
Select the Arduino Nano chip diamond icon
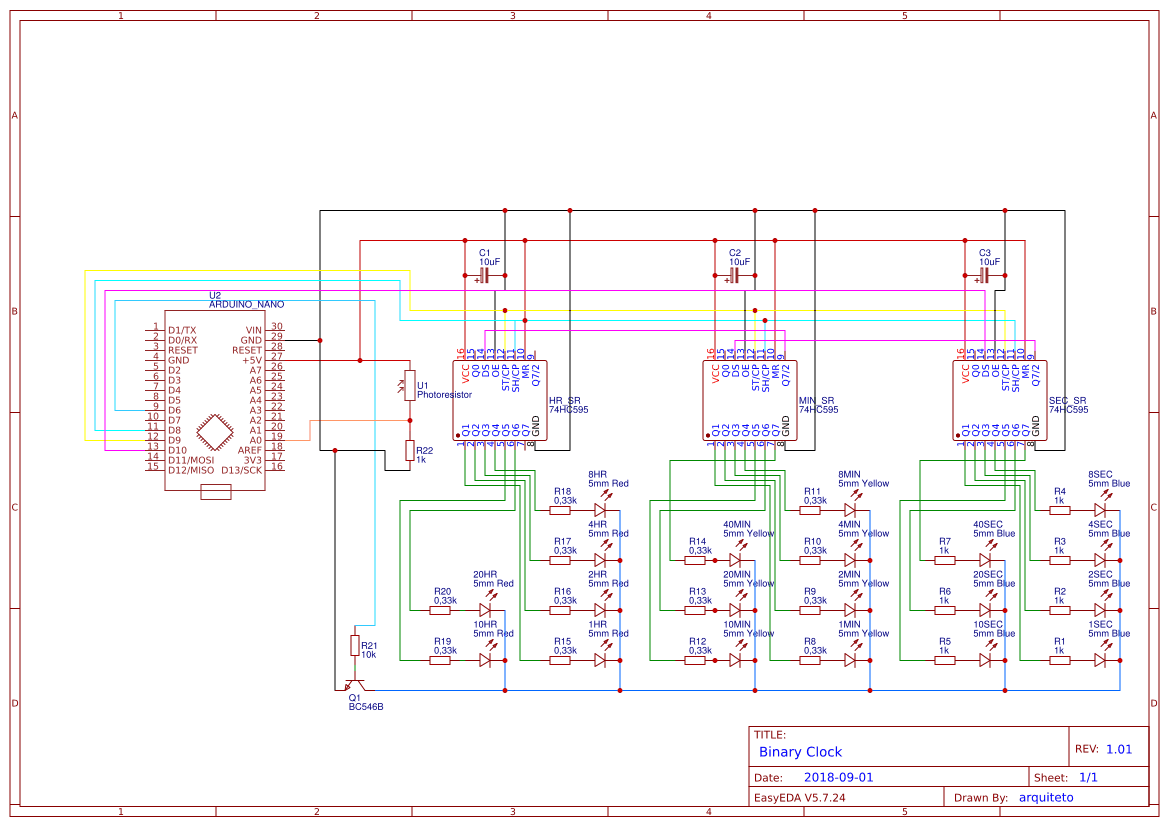coord(215,433)
